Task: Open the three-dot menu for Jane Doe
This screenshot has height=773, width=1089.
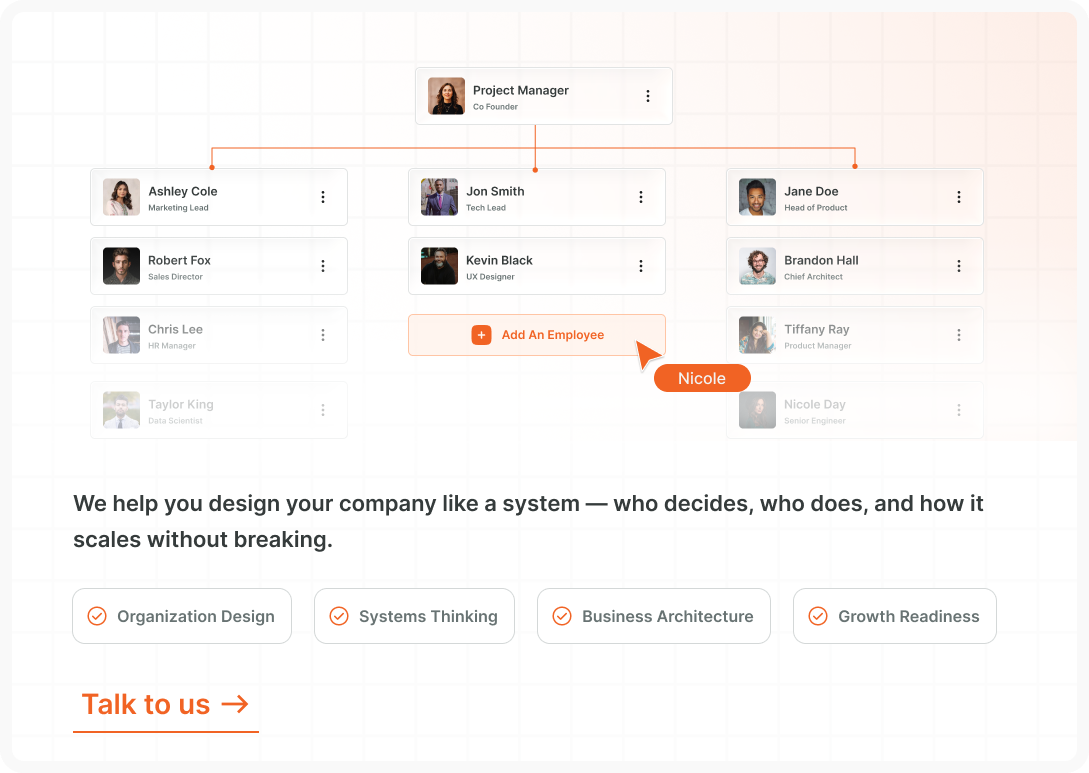Action: pyautogui.click(x=959, y=197)
